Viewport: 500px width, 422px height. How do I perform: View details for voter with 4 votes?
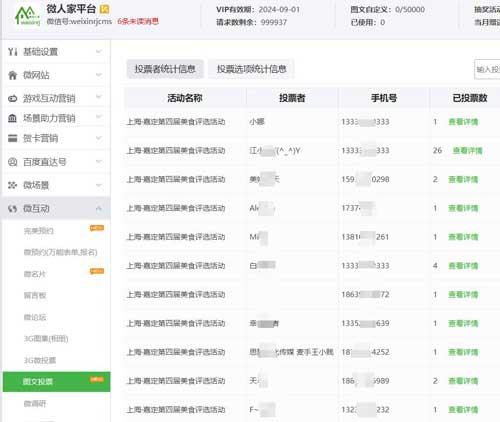[463, 266]
